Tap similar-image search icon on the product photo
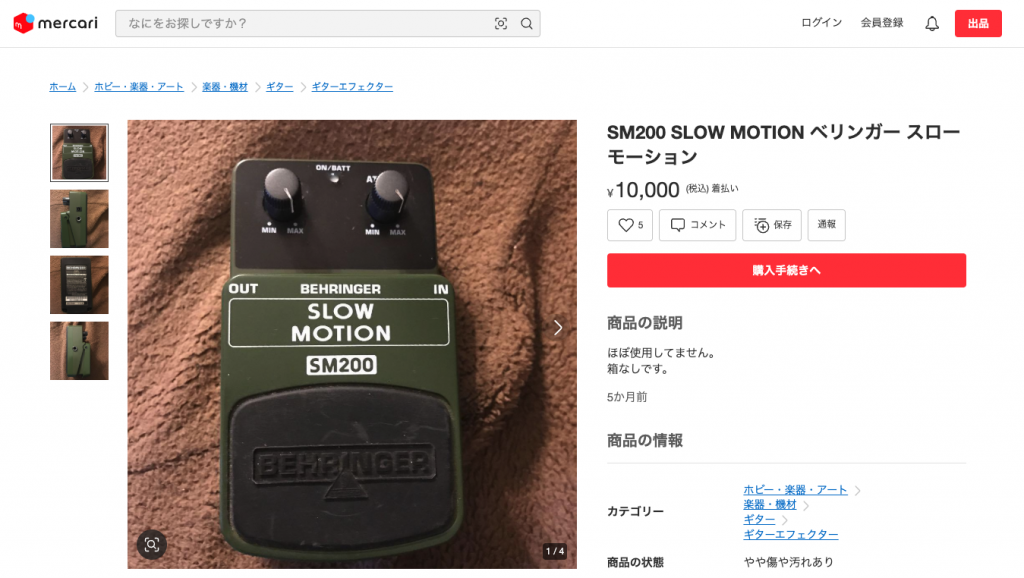 click(x=152, y=545)
